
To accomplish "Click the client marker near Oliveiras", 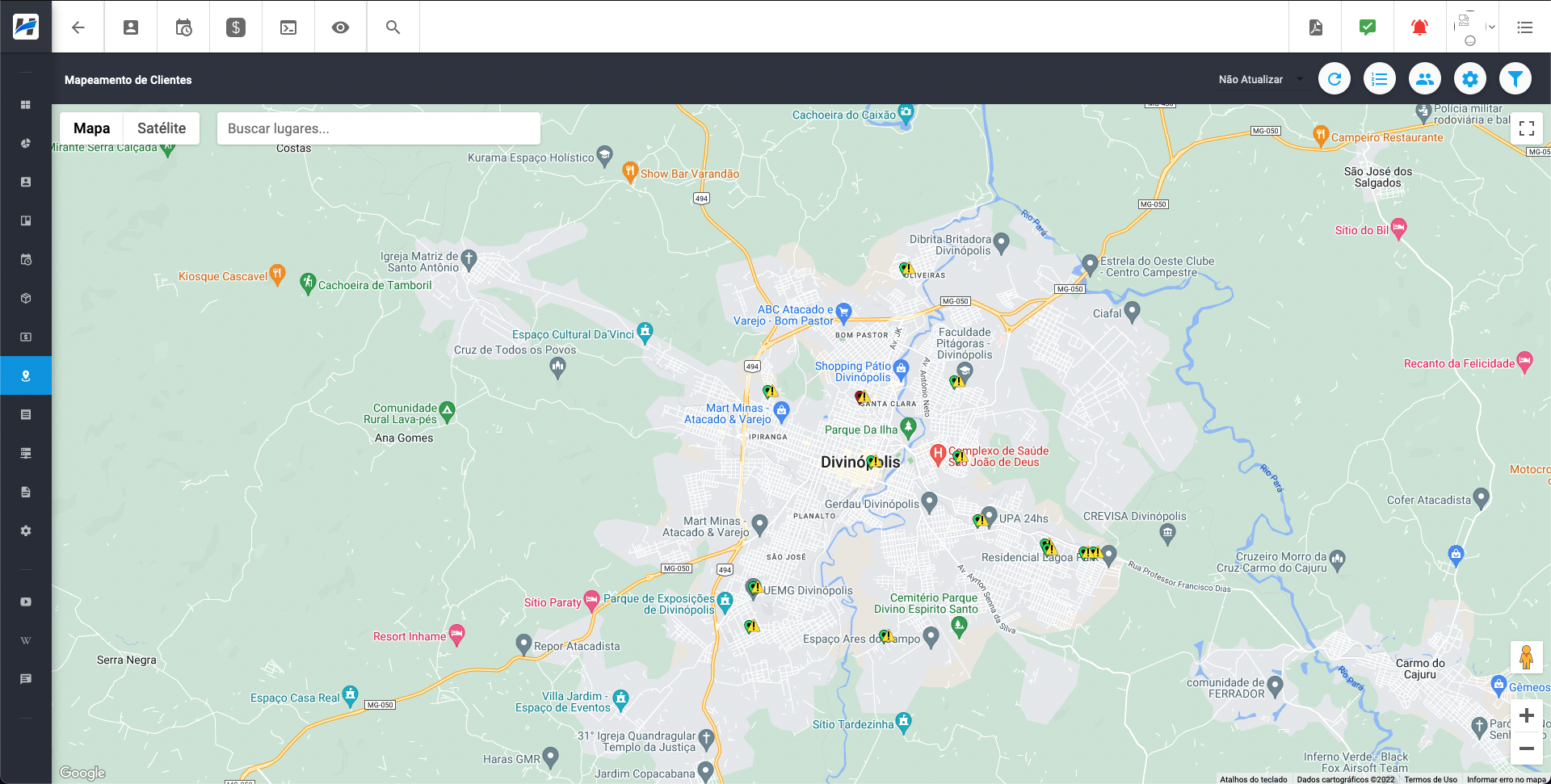I will point(906,268).
